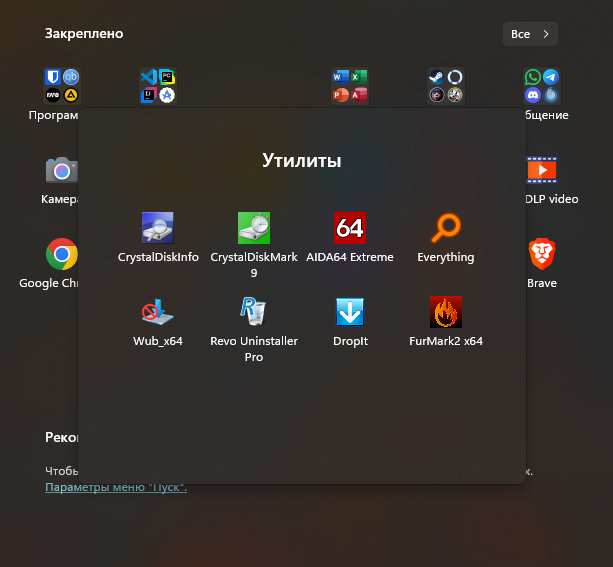Click the Закреплено heading
This screenshot has height=567, width=613.
[84, 34]
